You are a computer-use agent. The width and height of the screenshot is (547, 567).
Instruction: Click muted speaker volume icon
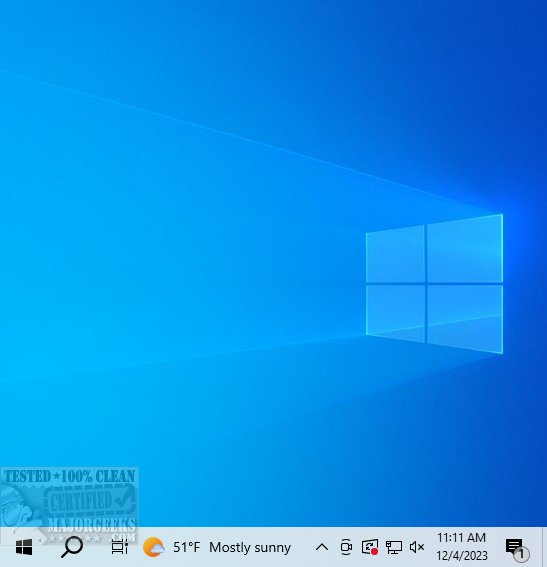(x=417, y=547)
